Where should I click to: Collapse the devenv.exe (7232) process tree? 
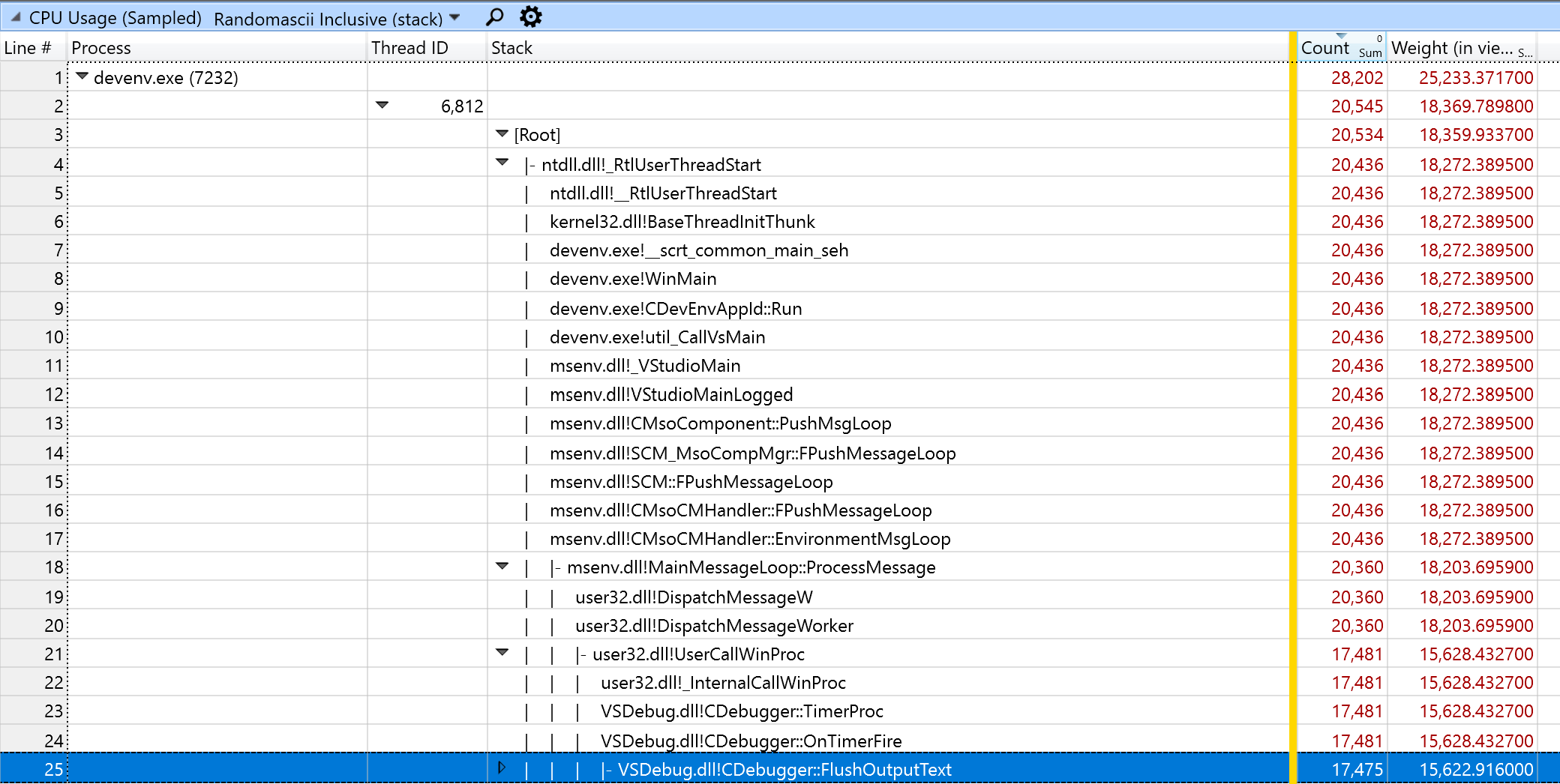tap(82, 76)
